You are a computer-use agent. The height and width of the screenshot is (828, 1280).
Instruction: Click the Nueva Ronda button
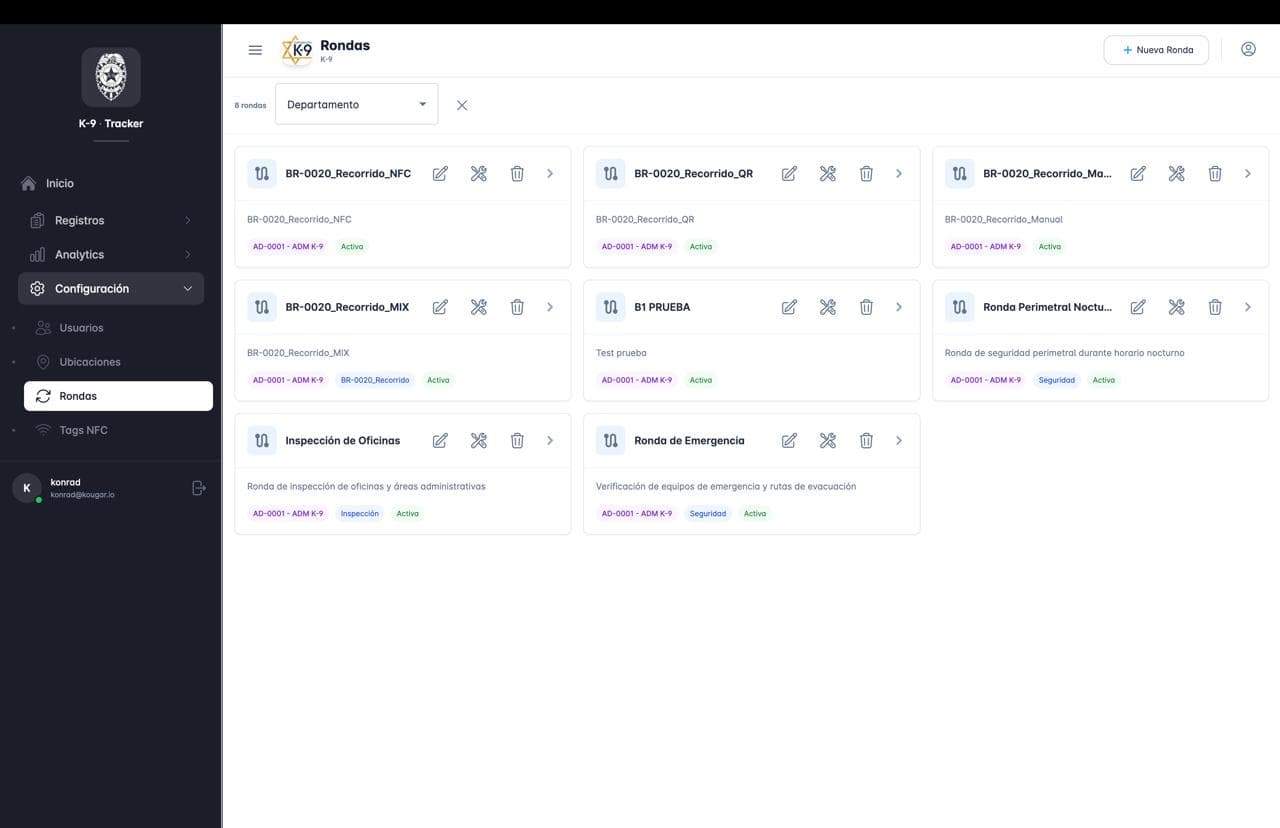[1156, 50]
